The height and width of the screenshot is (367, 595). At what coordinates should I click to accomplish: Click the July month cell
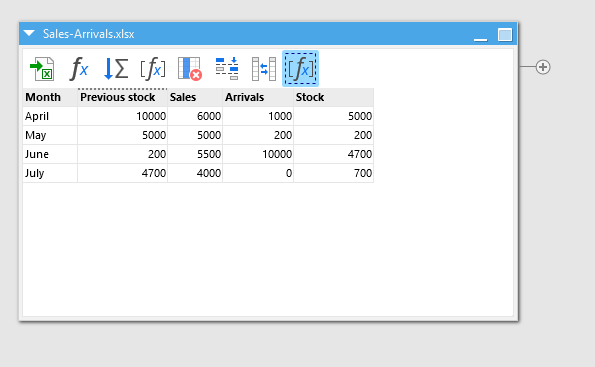[50, 173]
